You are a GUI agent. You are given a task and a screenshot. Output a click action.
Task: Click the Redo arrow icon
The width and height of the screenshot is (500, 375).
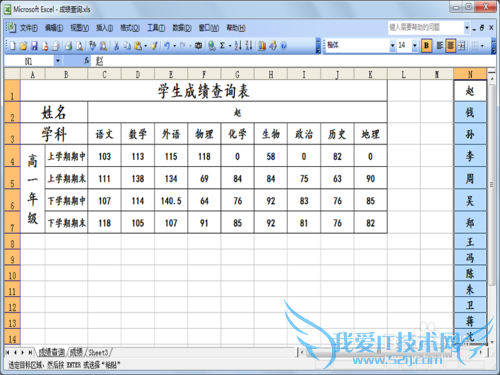point(183,46)
